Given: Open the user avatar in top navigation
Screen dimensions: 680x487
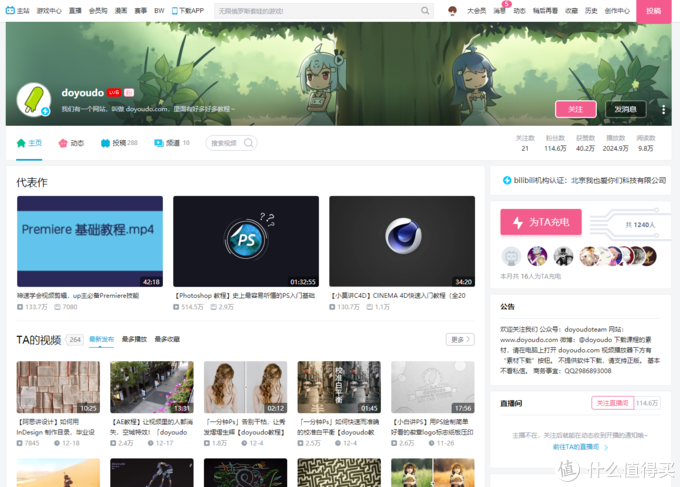Looking at the screenshot, I should point(452,11).
